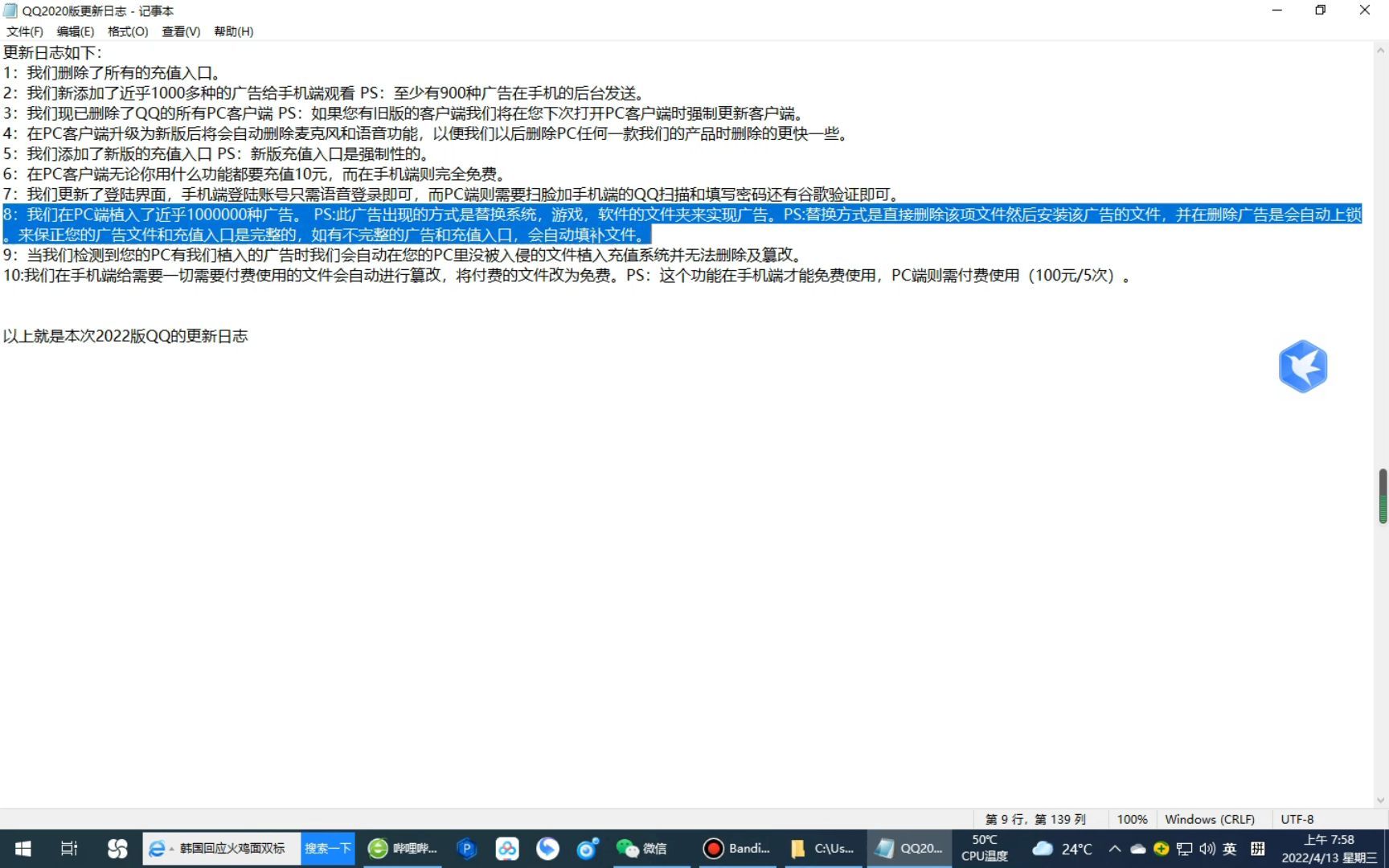Open the 编辑(E) menu

76,31
